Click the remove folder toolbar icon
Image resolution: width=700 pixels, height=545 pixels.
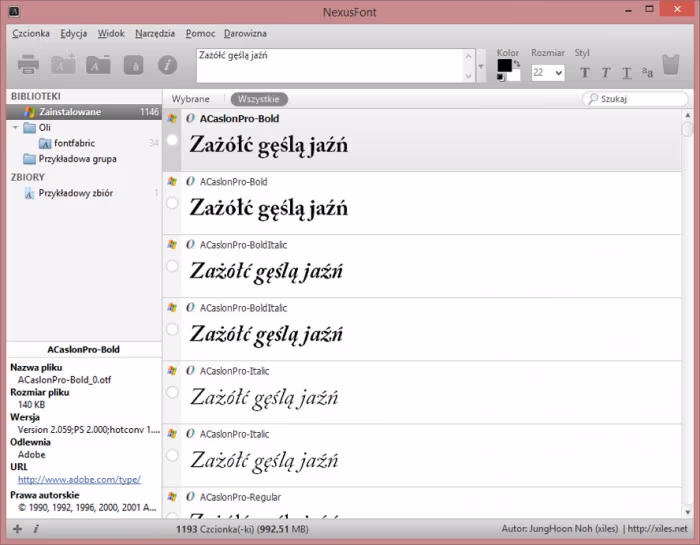(x=98, y=65)
